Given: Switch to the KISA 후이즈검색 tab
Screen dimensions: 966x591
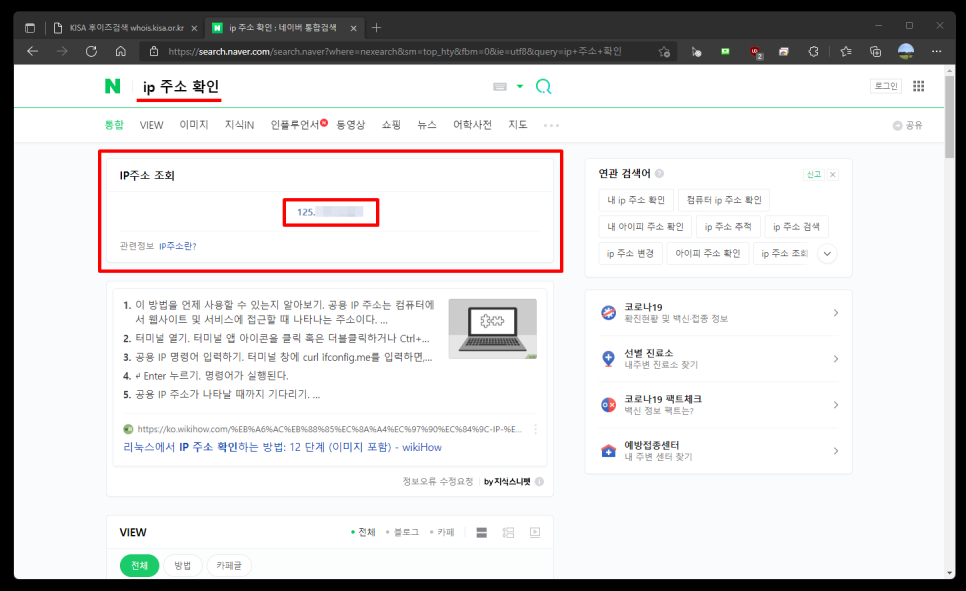Looking at the screenshot, I should pos(126,28).
